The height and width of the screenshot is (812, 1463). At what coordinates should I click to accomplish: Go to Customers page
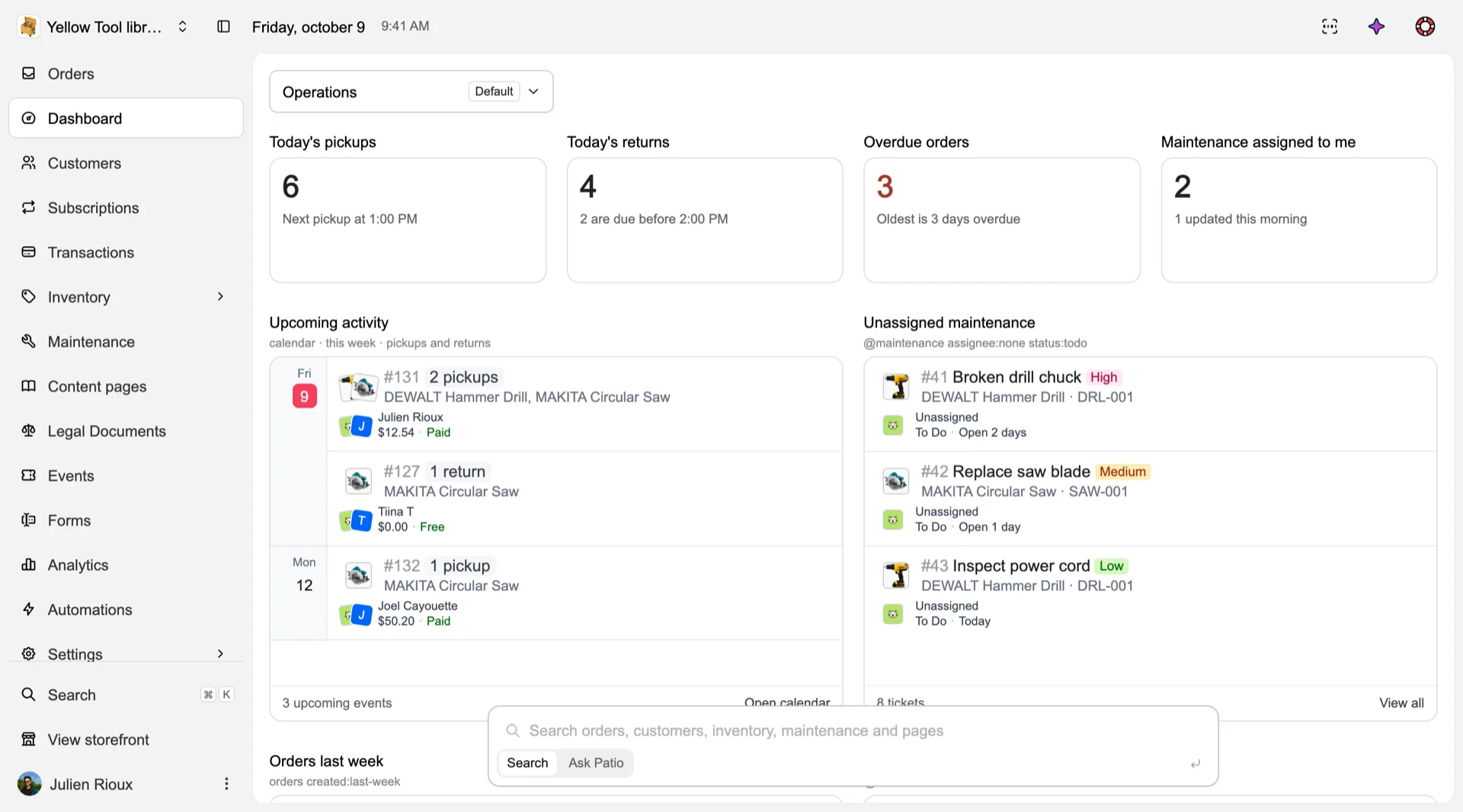click(126, 163)
